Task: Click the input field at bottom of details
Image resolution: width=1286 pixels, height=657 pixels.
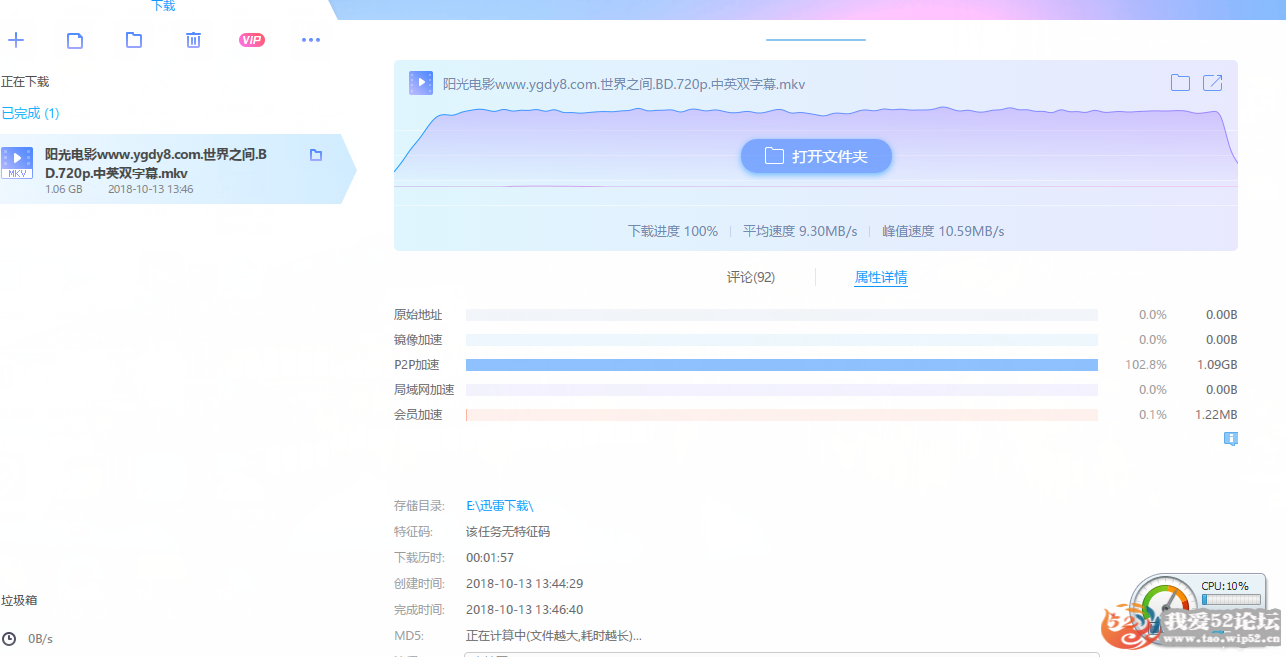Action: (x=782, y=654)
